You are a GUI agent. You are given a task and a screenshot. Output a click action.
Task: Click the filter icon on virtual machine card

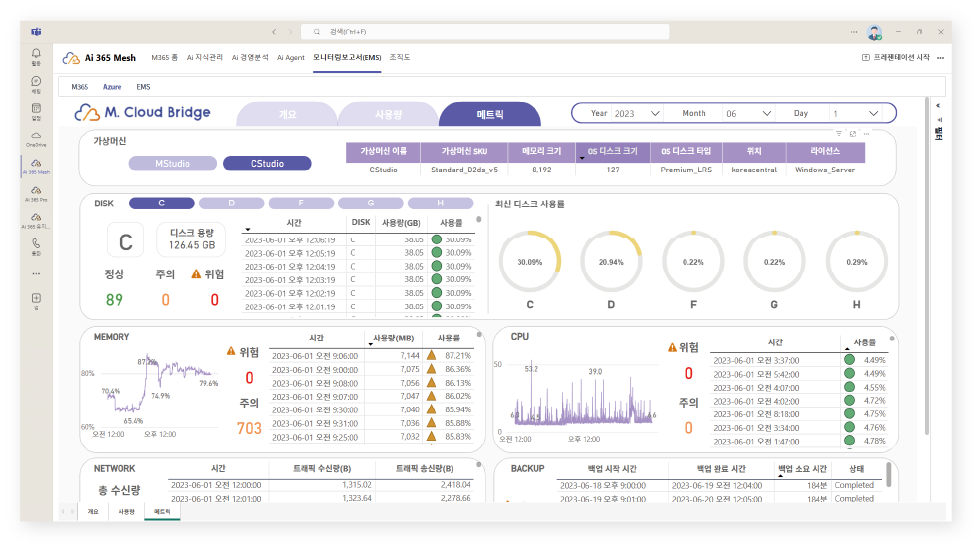[839, 133]
